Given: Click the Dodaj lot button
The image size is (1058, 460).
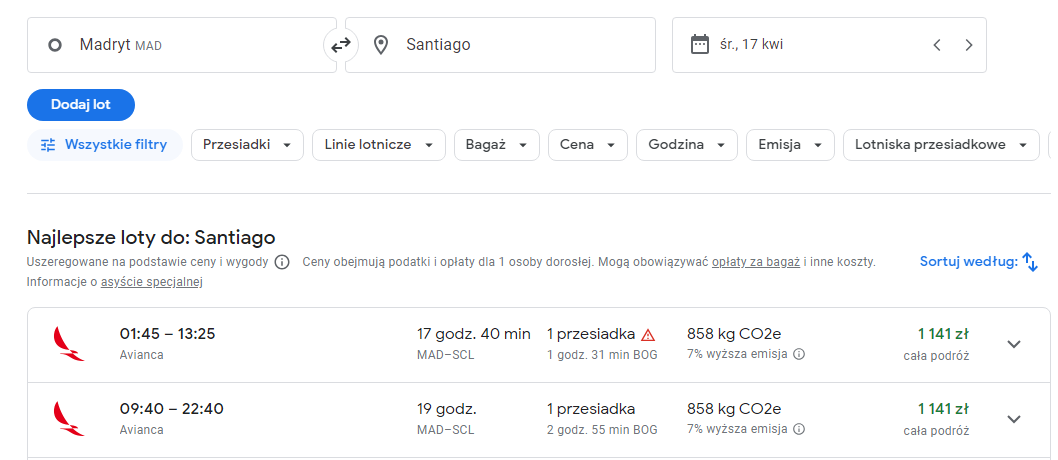Looking at the screenshot, I should coord(81,105).
